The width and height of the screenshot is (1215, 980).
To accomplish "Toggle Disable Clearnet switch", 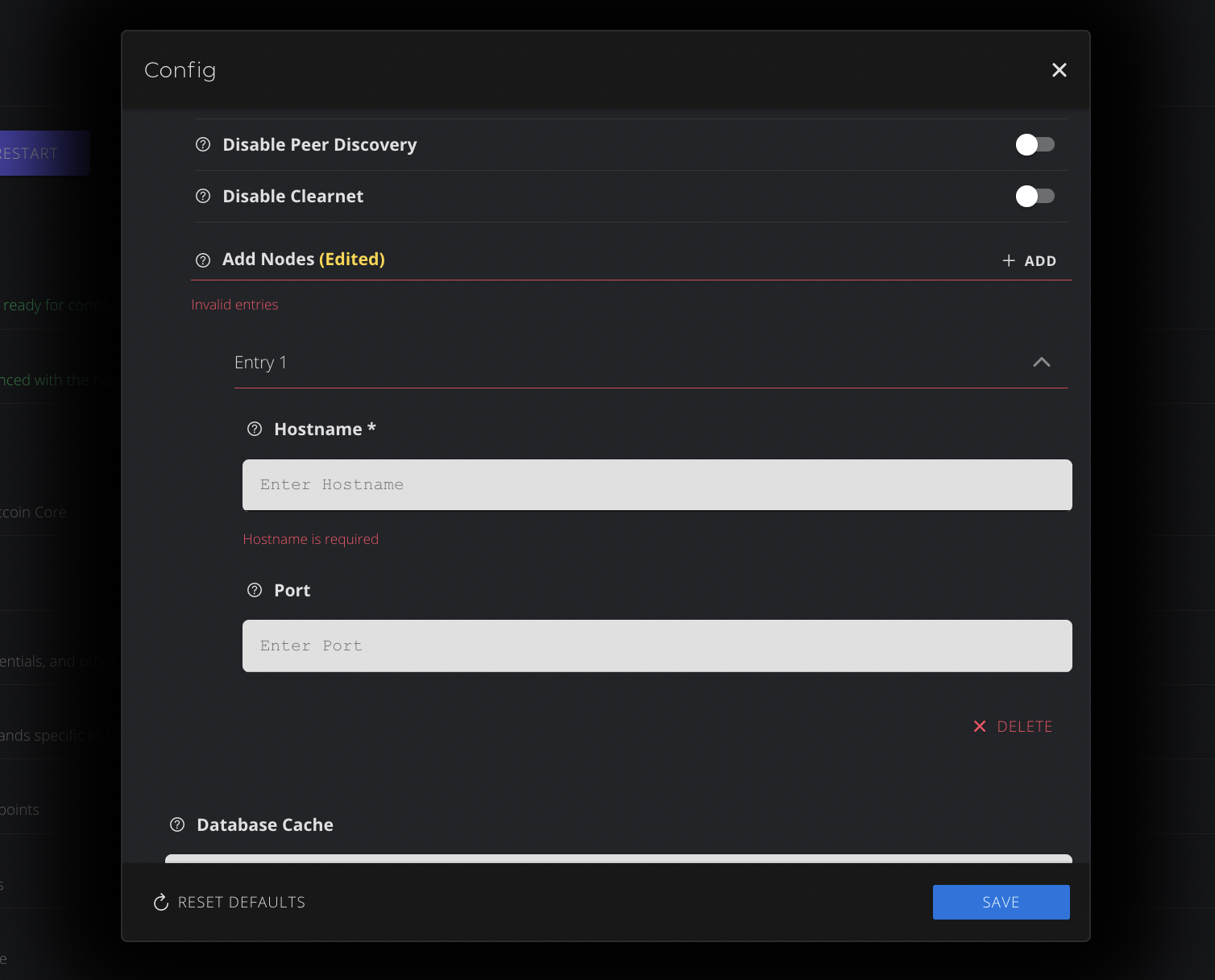I will point(1035,197).
